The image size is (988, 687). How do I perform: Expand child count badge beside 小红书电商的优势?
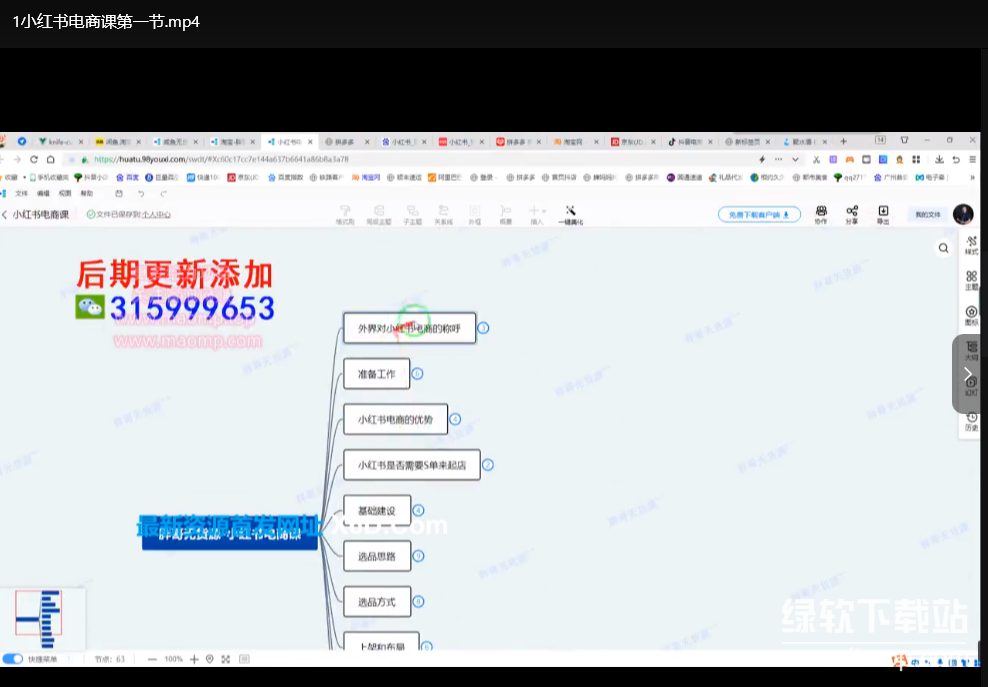tap(455, 420)
